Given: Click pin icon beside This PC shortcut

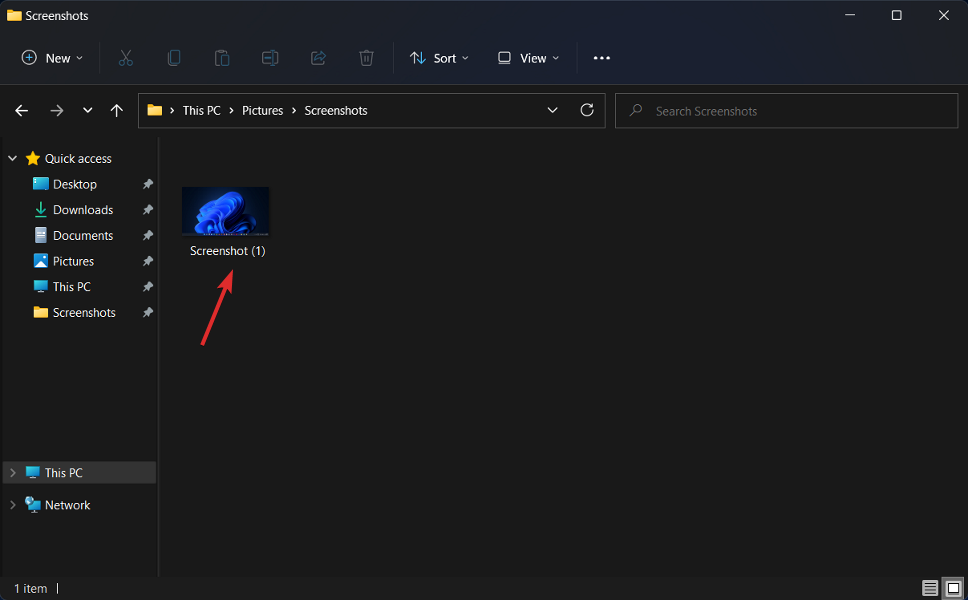Looking at the screenshot, I should 148,286.
